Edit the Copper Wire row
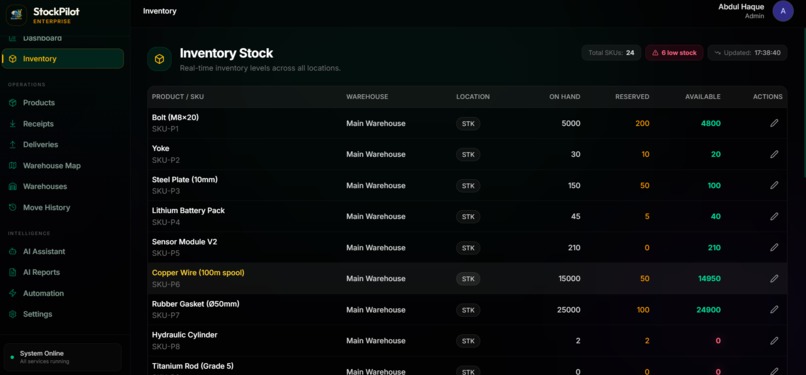Viewport: 806px width, 375px height. tap(774, 278)
